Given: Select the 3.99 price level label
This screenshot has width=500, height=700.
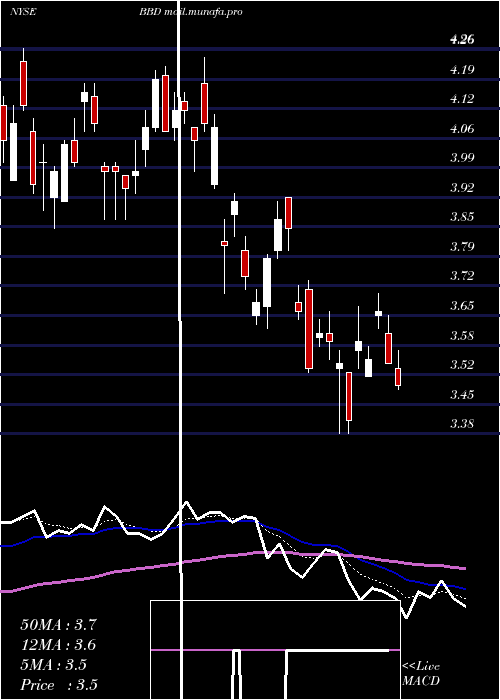Looking at the screenshot, I should click(x=462, y=158).
